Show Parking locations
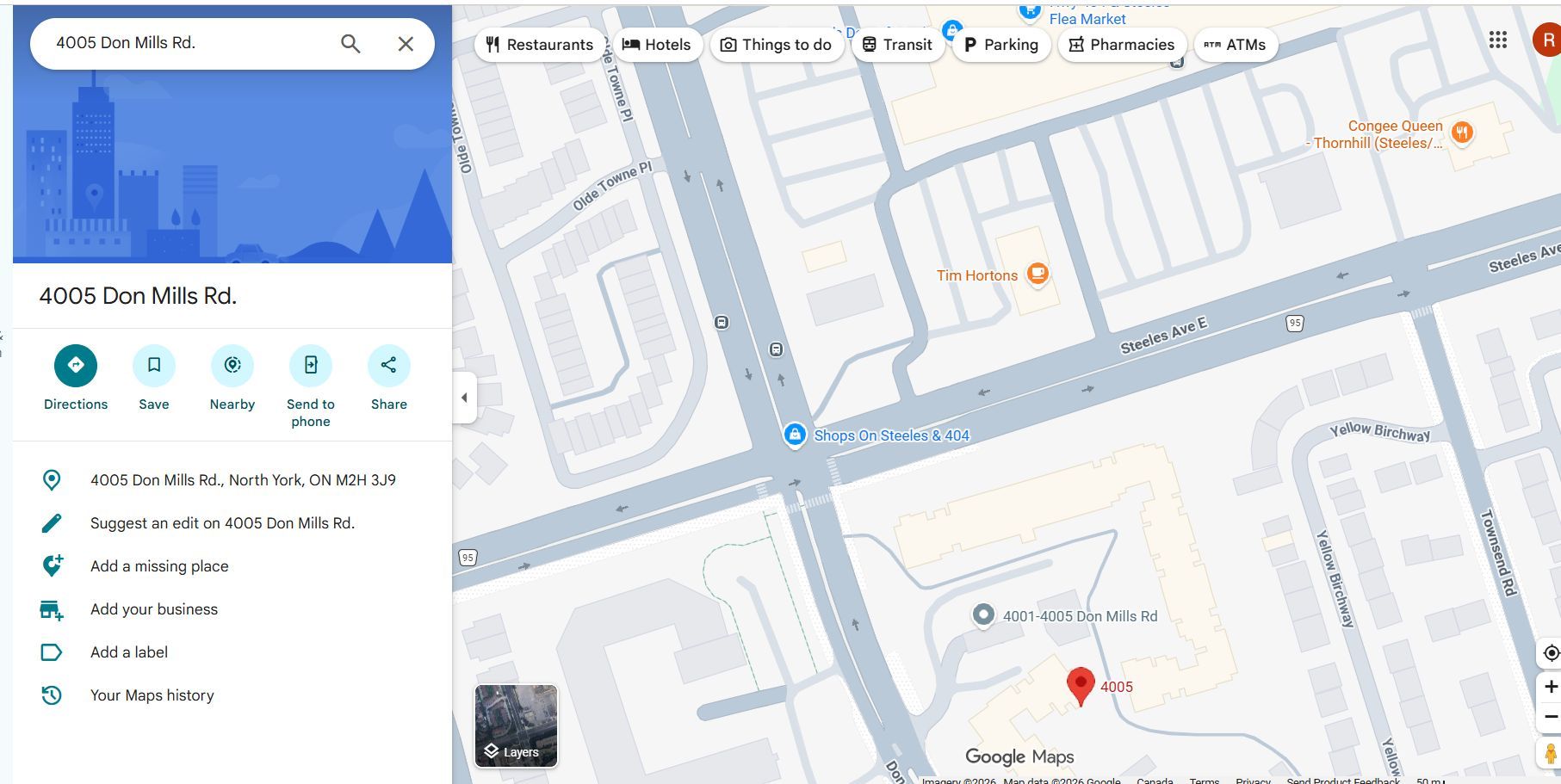This screenshot has width=1561, height=784. pos(1000,45)
